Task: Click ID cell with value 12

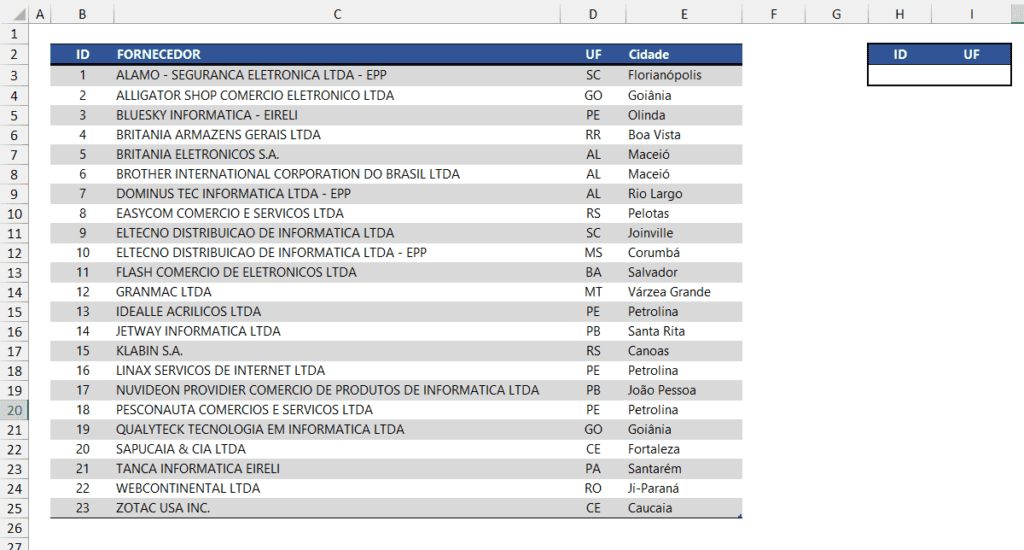Action: pyautogui.click(x=82, y=291)
